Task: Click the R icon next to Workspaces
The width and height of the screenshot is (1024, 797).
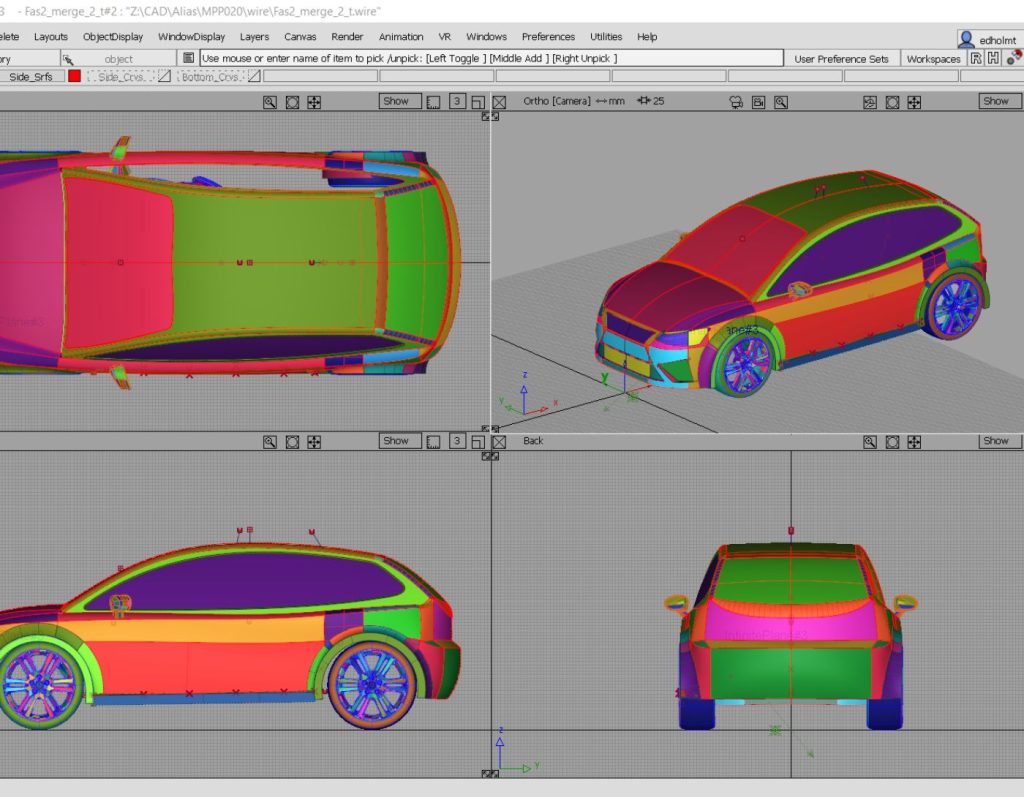Action: [976, 58]
